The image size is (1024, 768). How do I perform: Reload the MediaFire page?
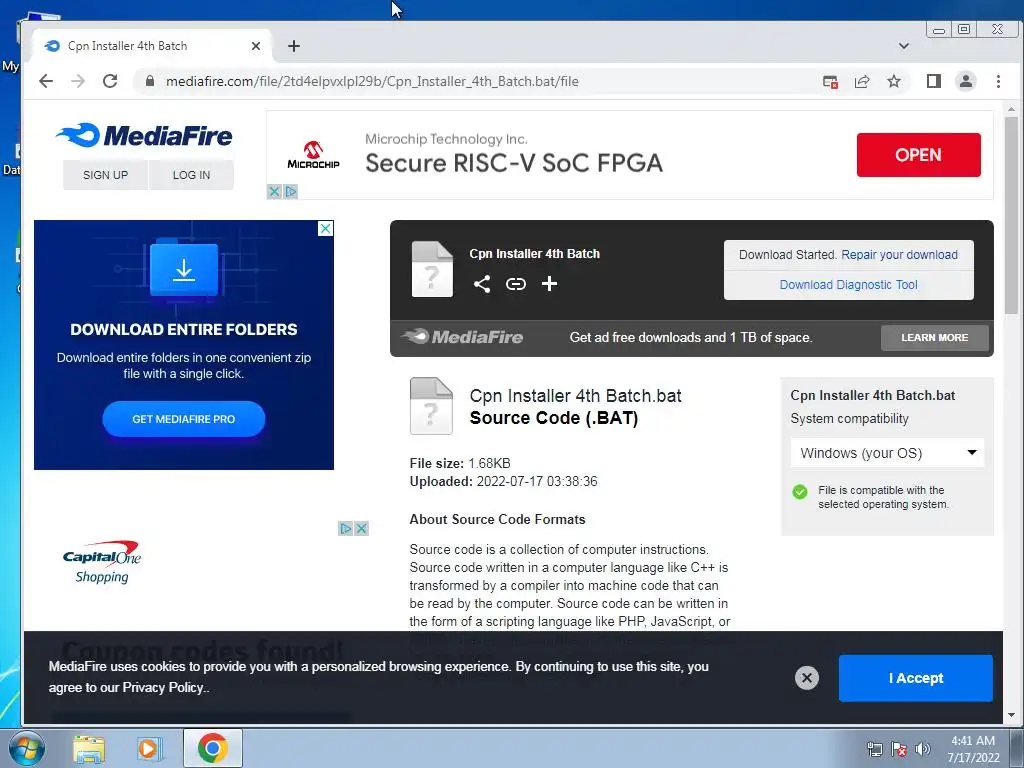110,81
